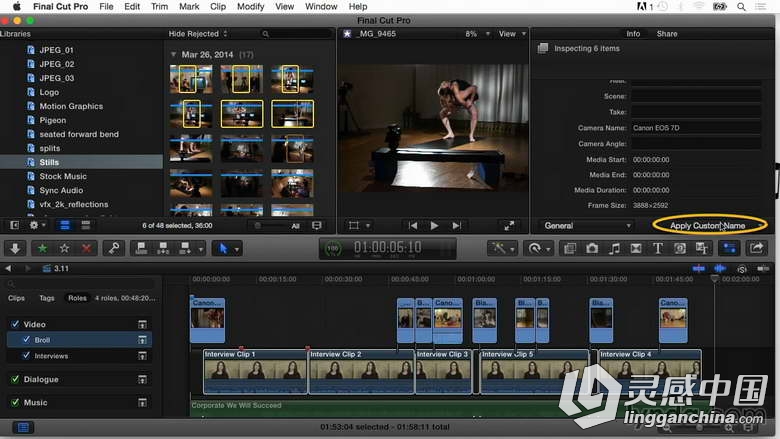
Task: Open the Keyword Editor key icon
Action: point(114,248)
